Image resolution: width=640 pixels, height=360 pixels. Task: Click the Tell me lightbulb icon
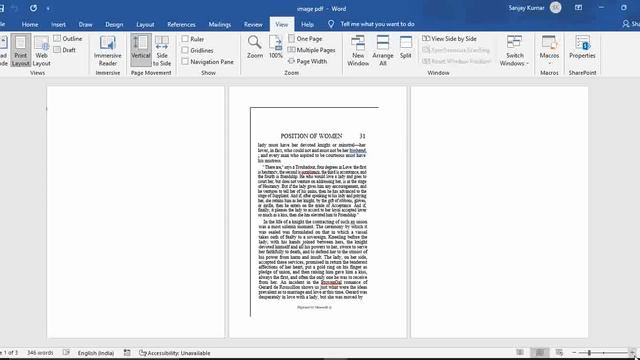click(331, 24)
